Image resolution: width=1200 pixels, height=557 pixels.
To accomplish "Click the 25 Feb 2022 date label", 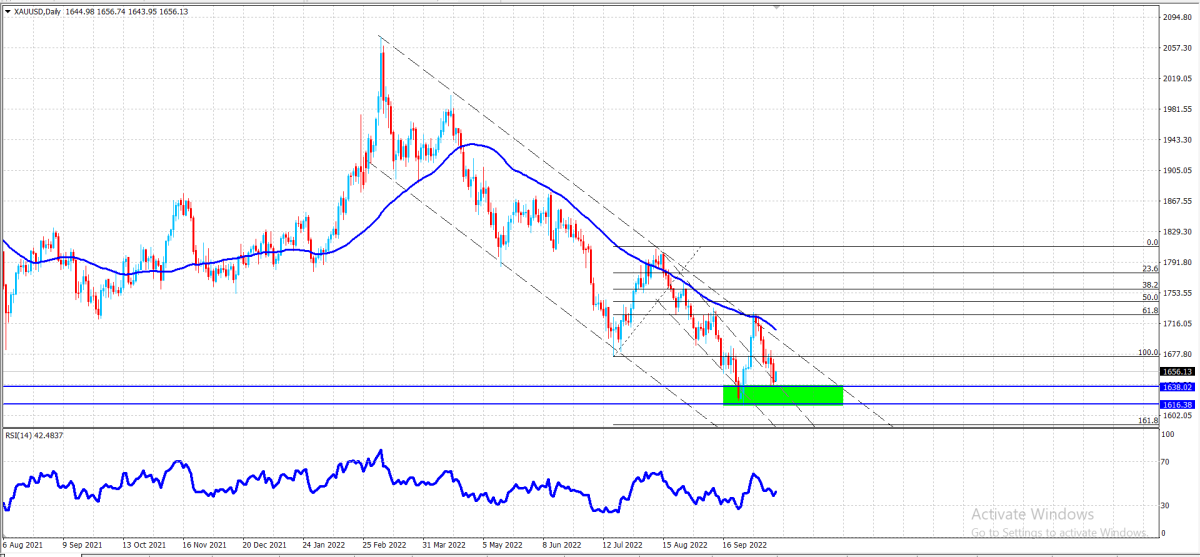I will (384, 546).
